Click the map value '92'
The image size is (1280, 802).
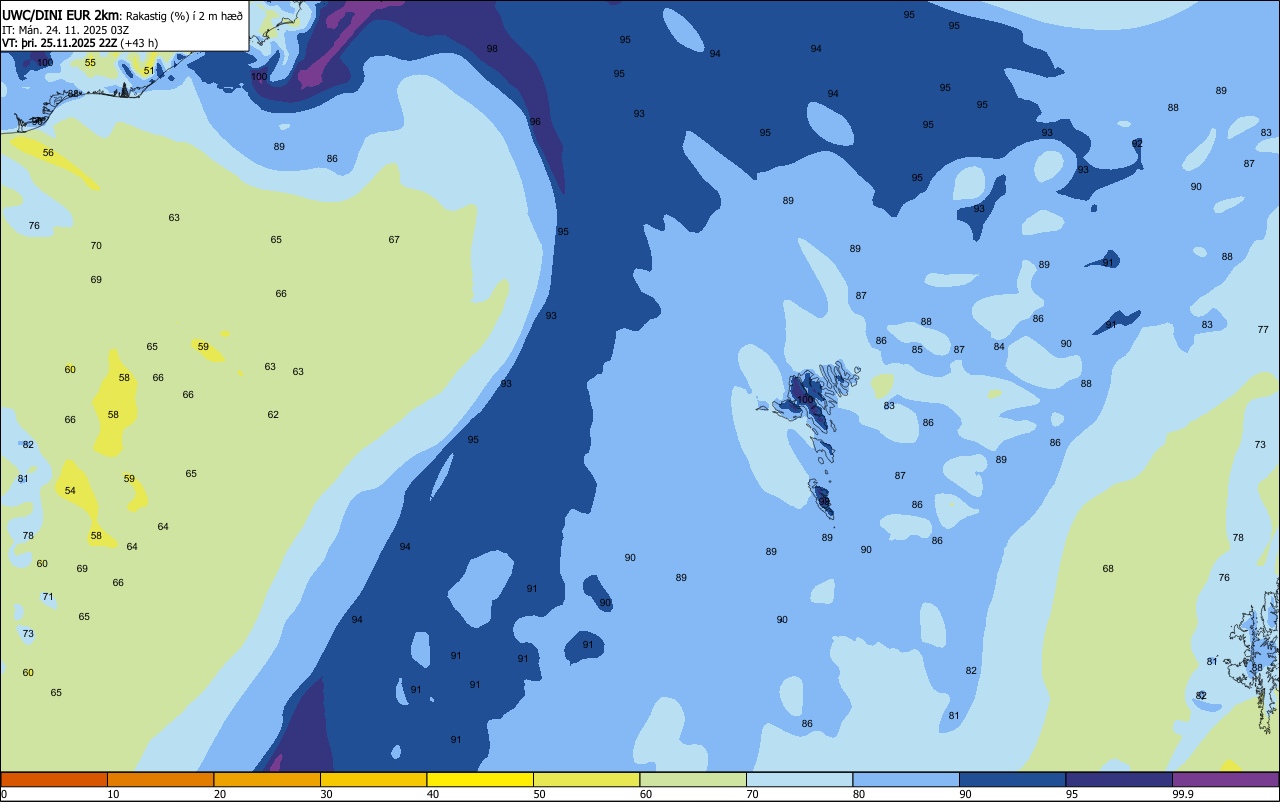click(1137, 143)
